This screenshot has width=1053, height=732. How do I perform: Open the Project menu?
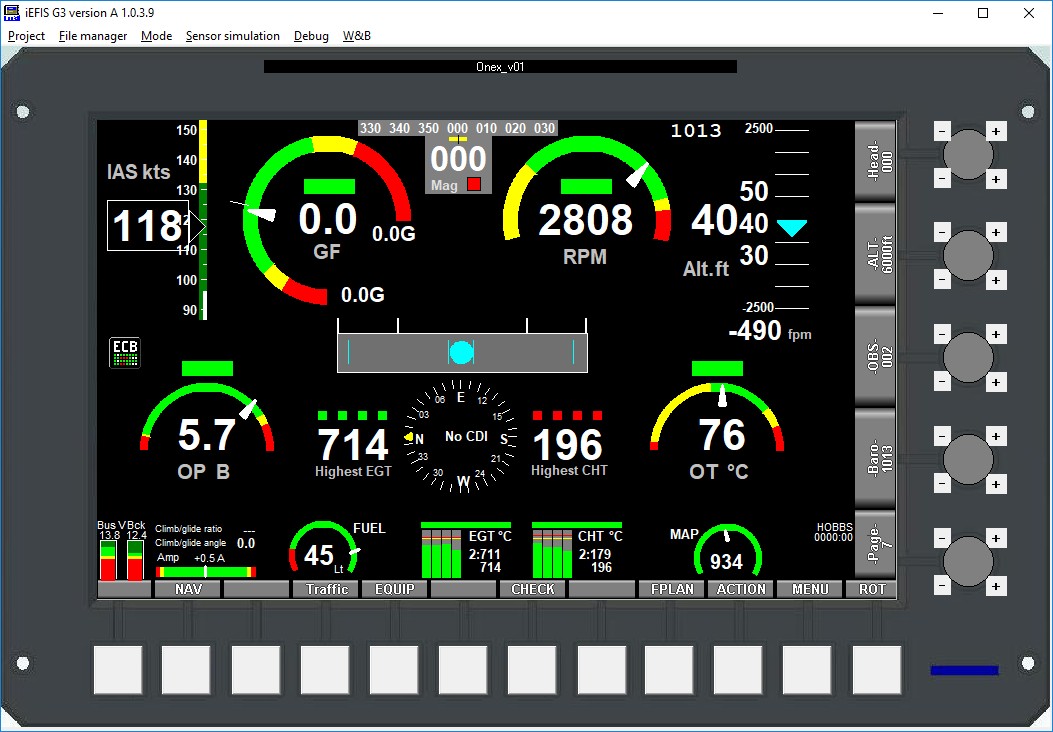click(26, 35)
